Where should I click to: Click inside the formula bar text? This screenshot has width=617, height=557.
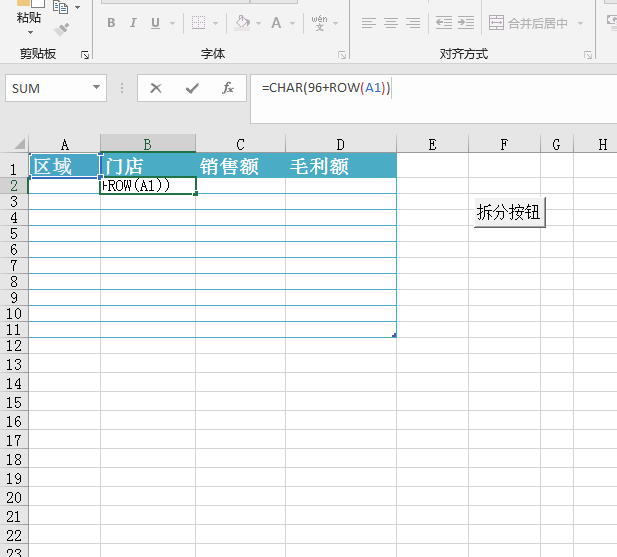click(326, 87)
